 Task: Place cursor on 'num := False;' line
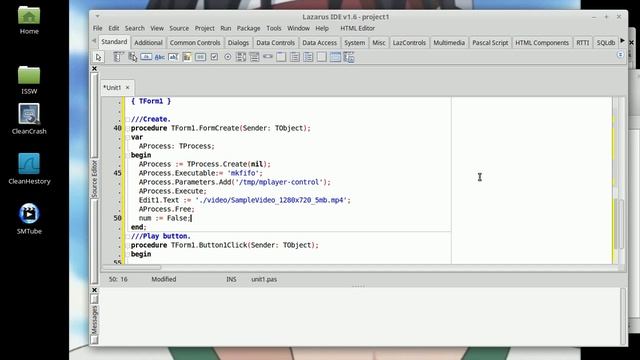(x=165, y=218)
